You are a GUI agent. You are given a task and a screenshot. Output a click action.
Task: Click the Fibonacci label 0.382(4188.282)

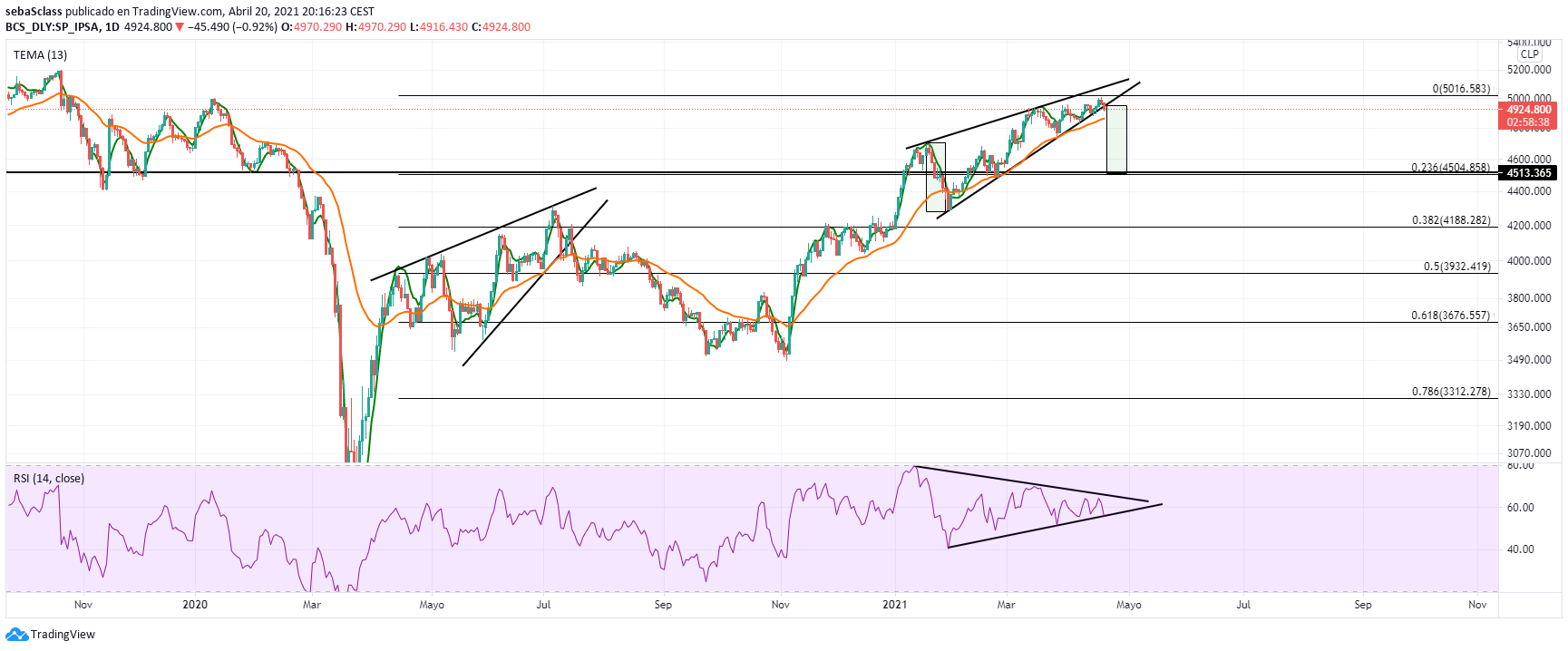tap(1451, 220)
